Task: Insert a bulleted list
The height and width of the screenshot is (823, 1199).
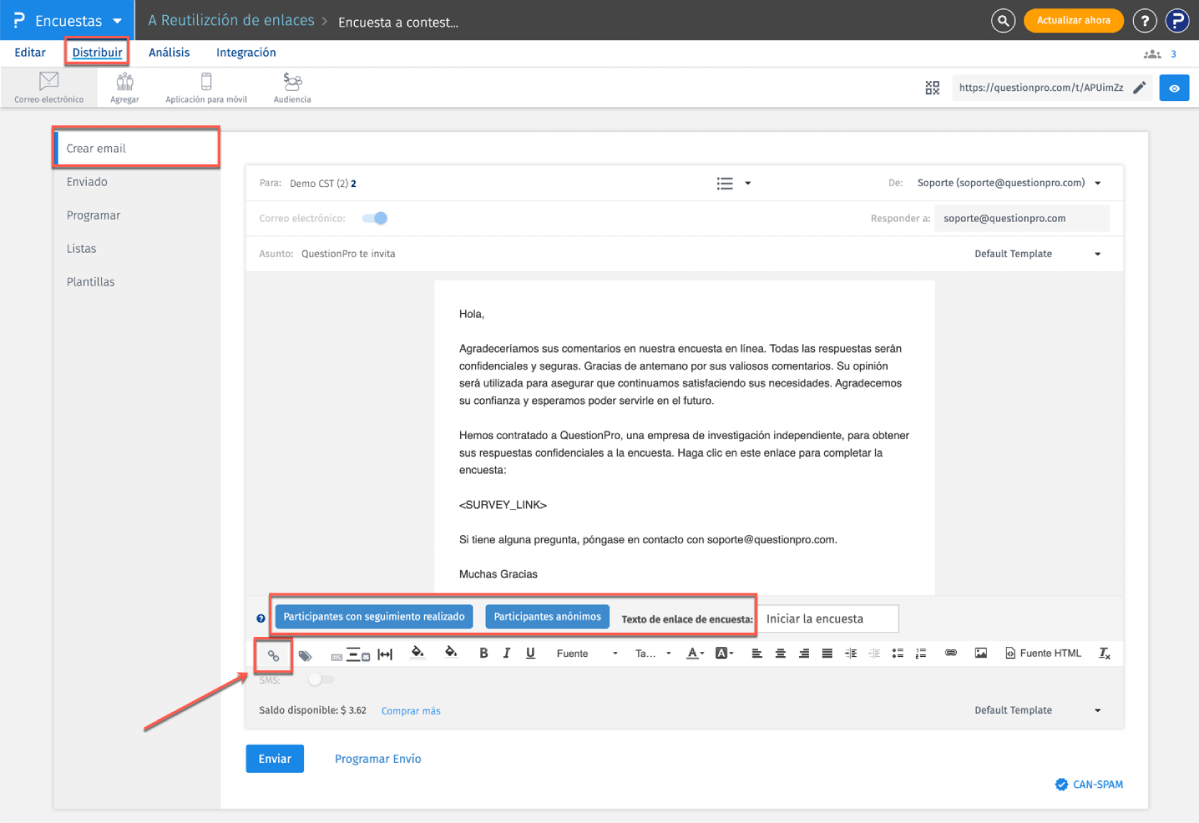Action: pos(898,653)
